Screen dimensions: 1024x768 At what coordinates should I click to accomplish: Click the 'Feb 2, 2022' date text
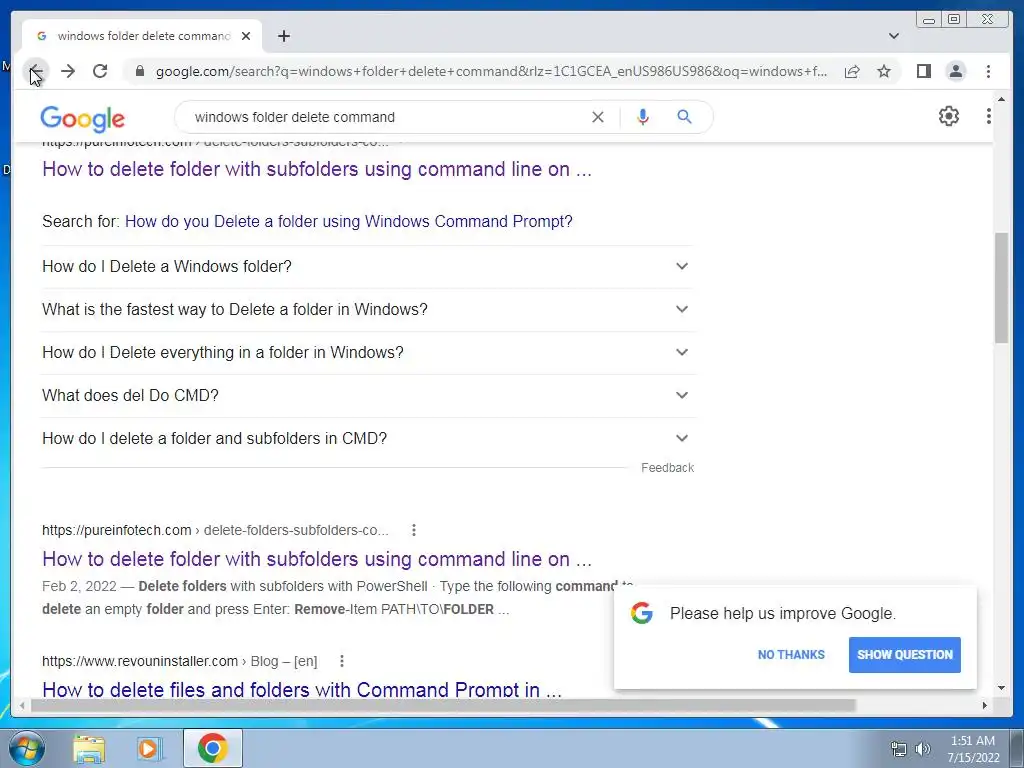click(79, 586)
